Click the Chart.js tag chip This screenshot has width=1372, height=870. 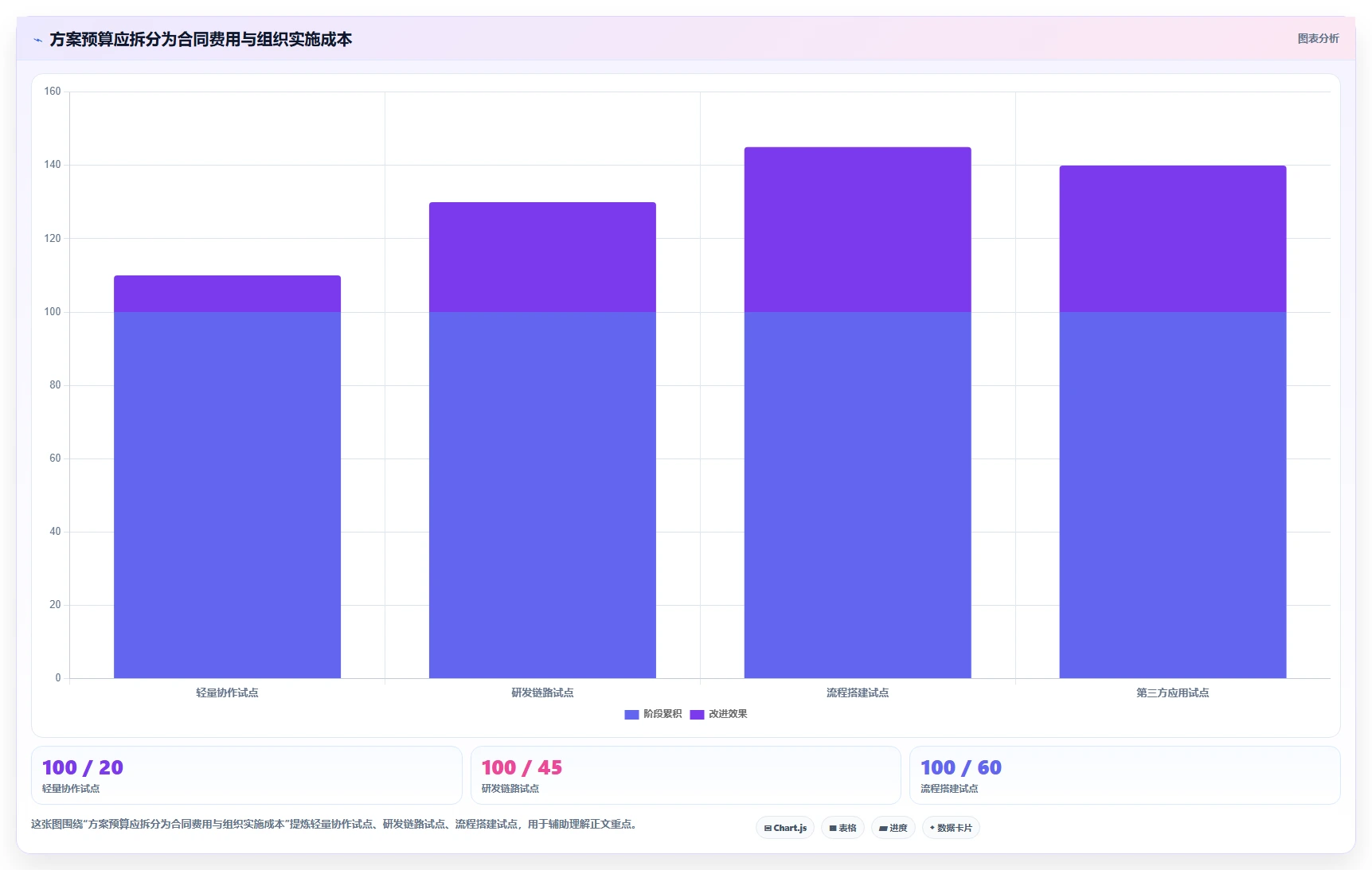click(784, 828)
